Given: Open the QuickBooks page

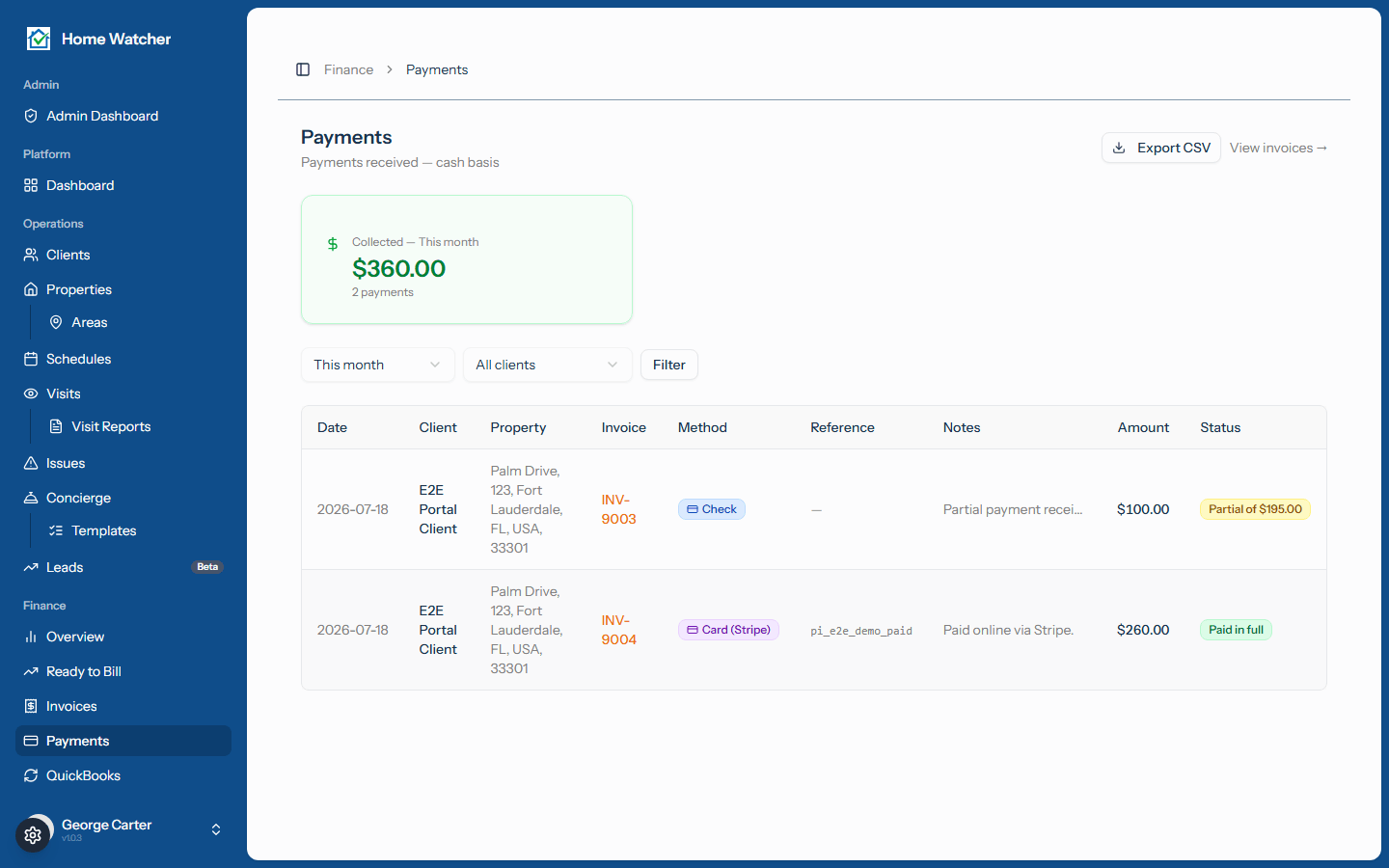Looking at the screenshot, I should [x=123, y=775].
